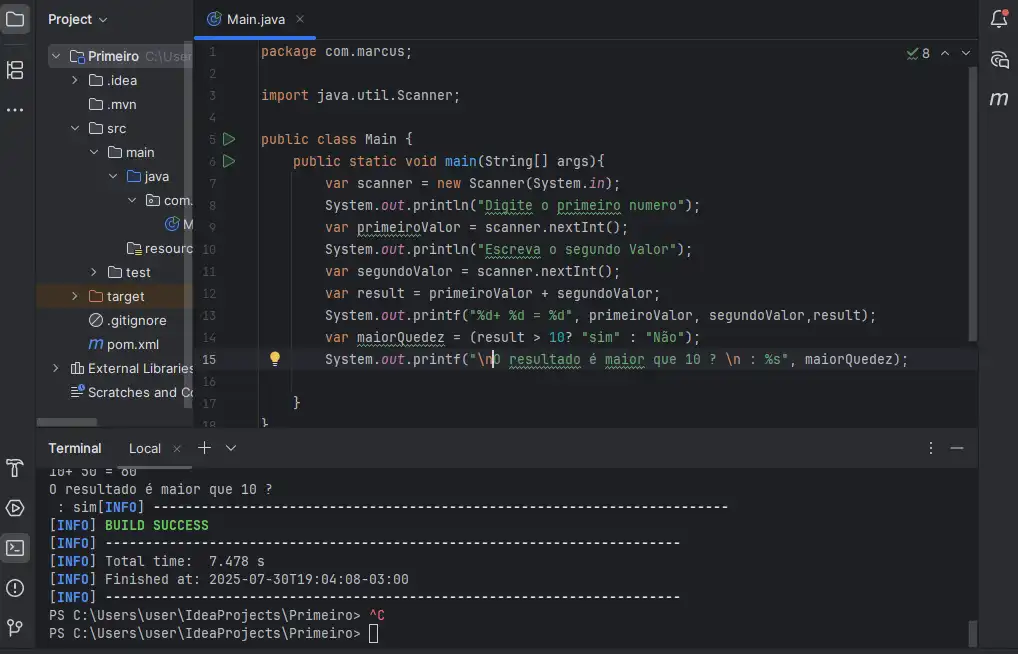Select Scratches and Consoles node
The width and height of the screenshot is (1018, 654).
[132, 392]
